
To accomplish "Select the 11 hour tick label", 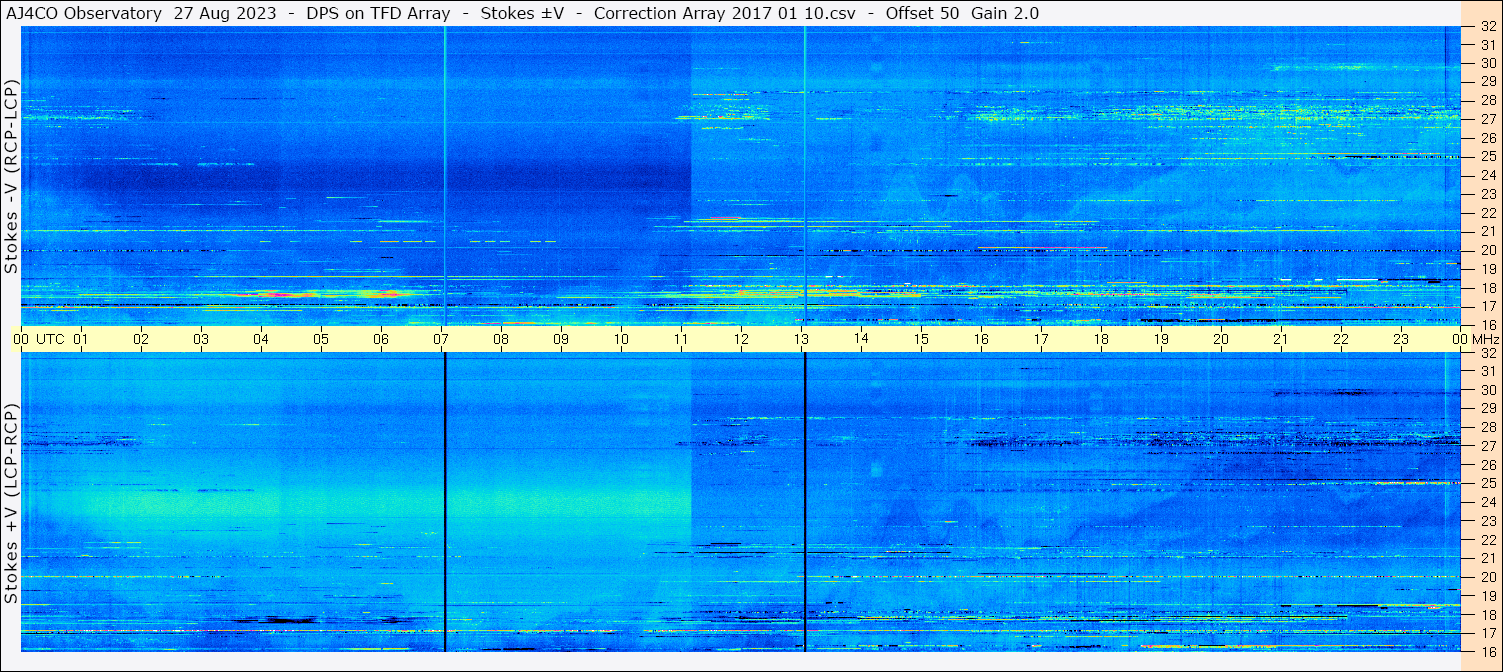I will tap(681, 339).
